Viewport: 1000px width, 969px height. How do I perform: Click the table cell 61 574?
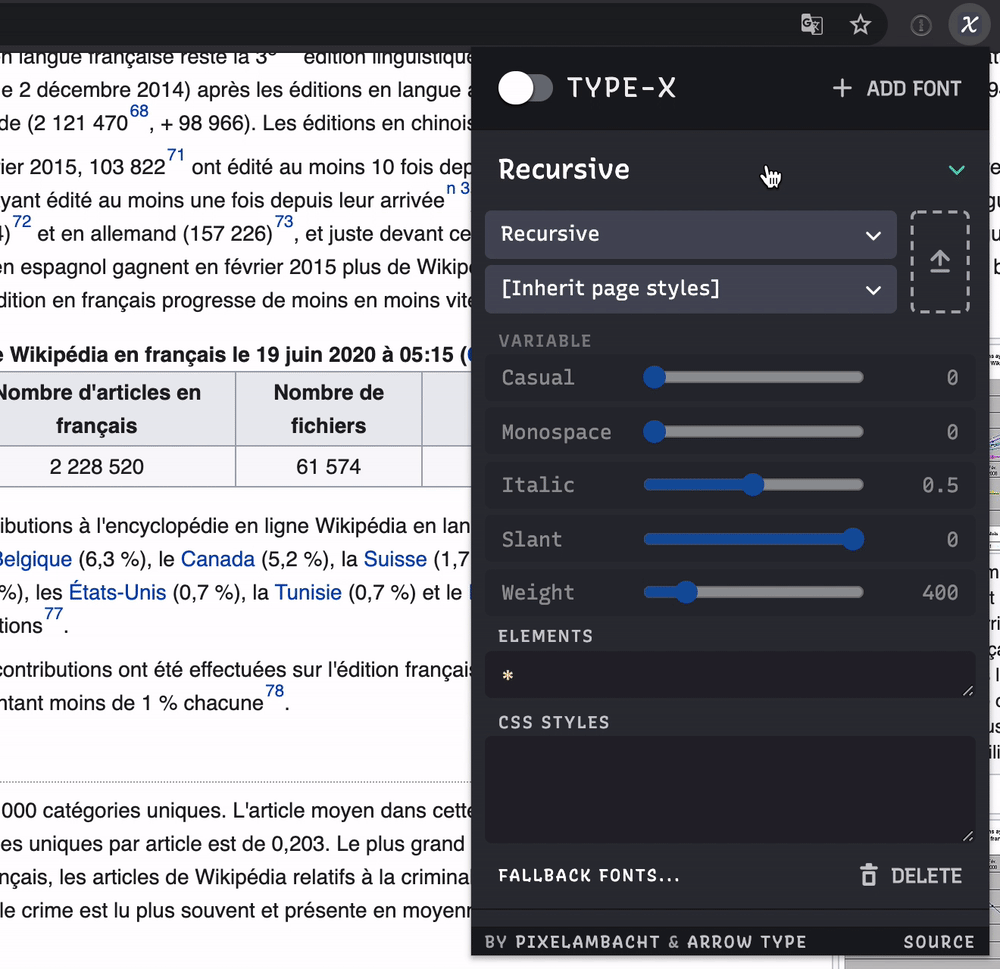pyautogui.click(x=328, y=466)
